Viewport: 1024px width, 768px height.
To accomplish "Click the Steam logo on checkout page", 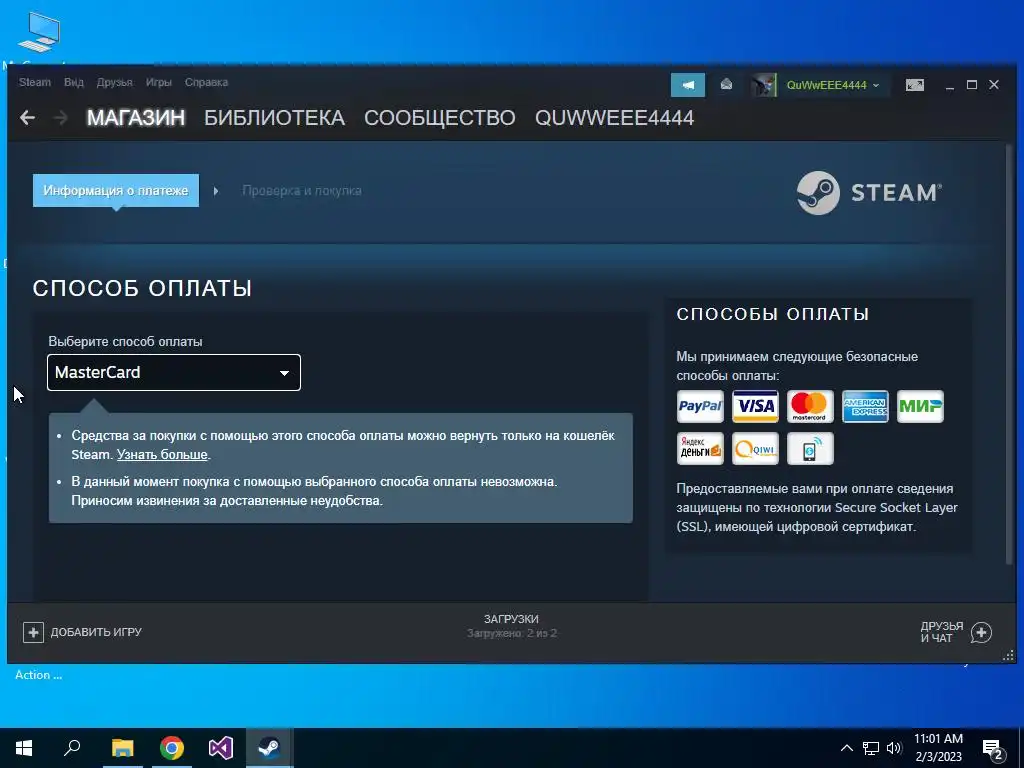I will 869,193.
